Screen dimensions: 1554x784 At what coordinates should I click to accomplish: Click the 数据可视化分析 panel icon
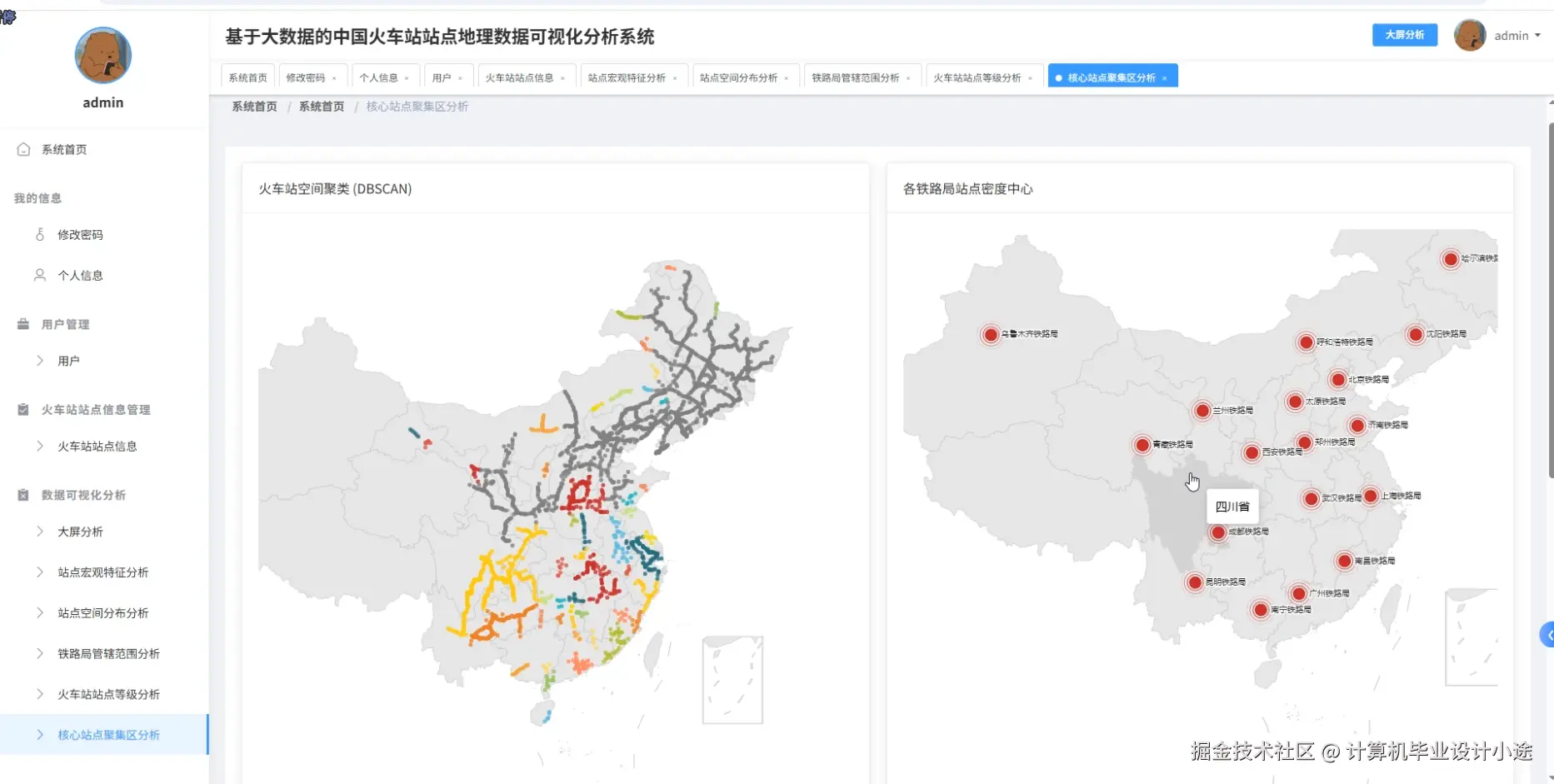tap(22, 494)
